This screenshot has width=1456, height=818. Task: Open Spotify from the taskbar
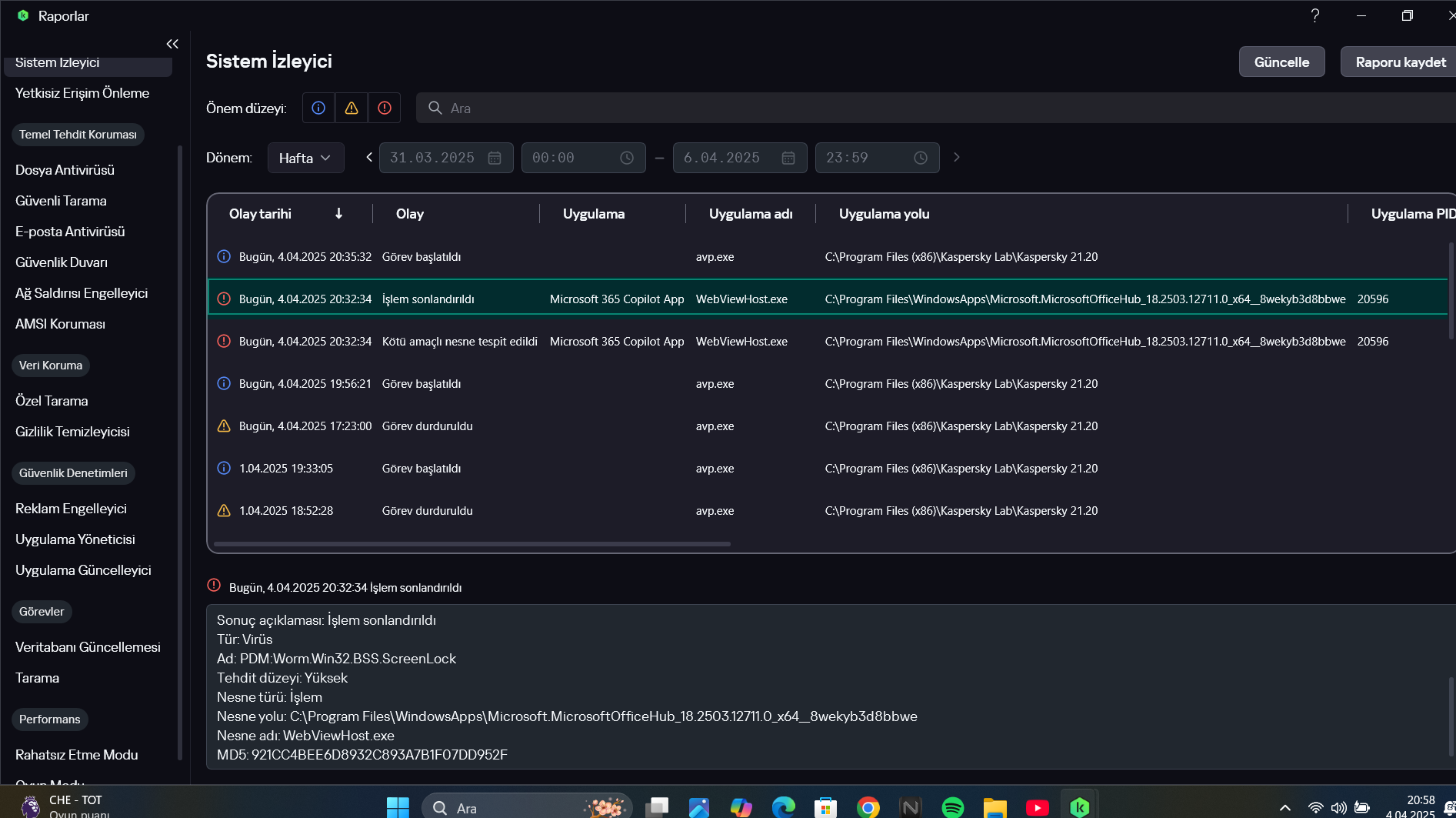[x=952, y=807]
